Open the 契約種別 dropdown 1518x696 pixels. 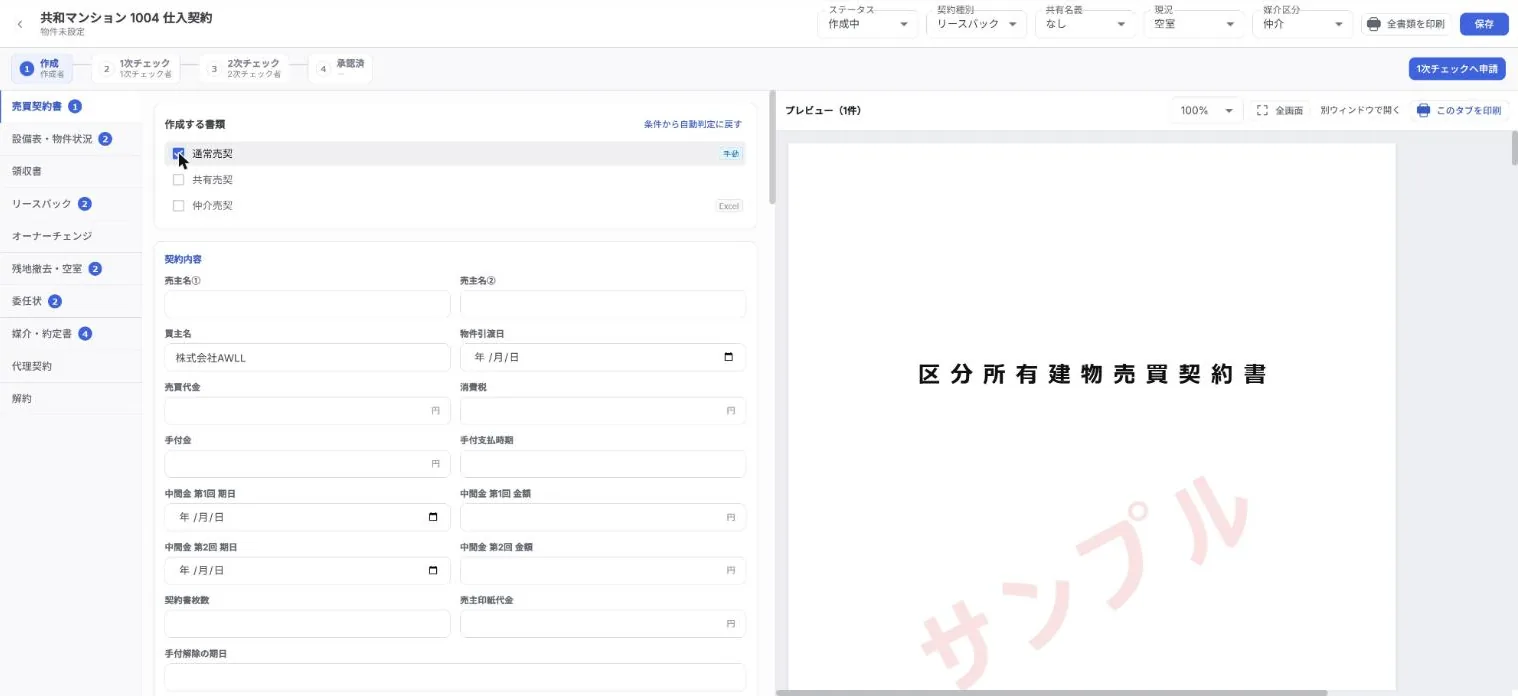(x=976, y=24)
